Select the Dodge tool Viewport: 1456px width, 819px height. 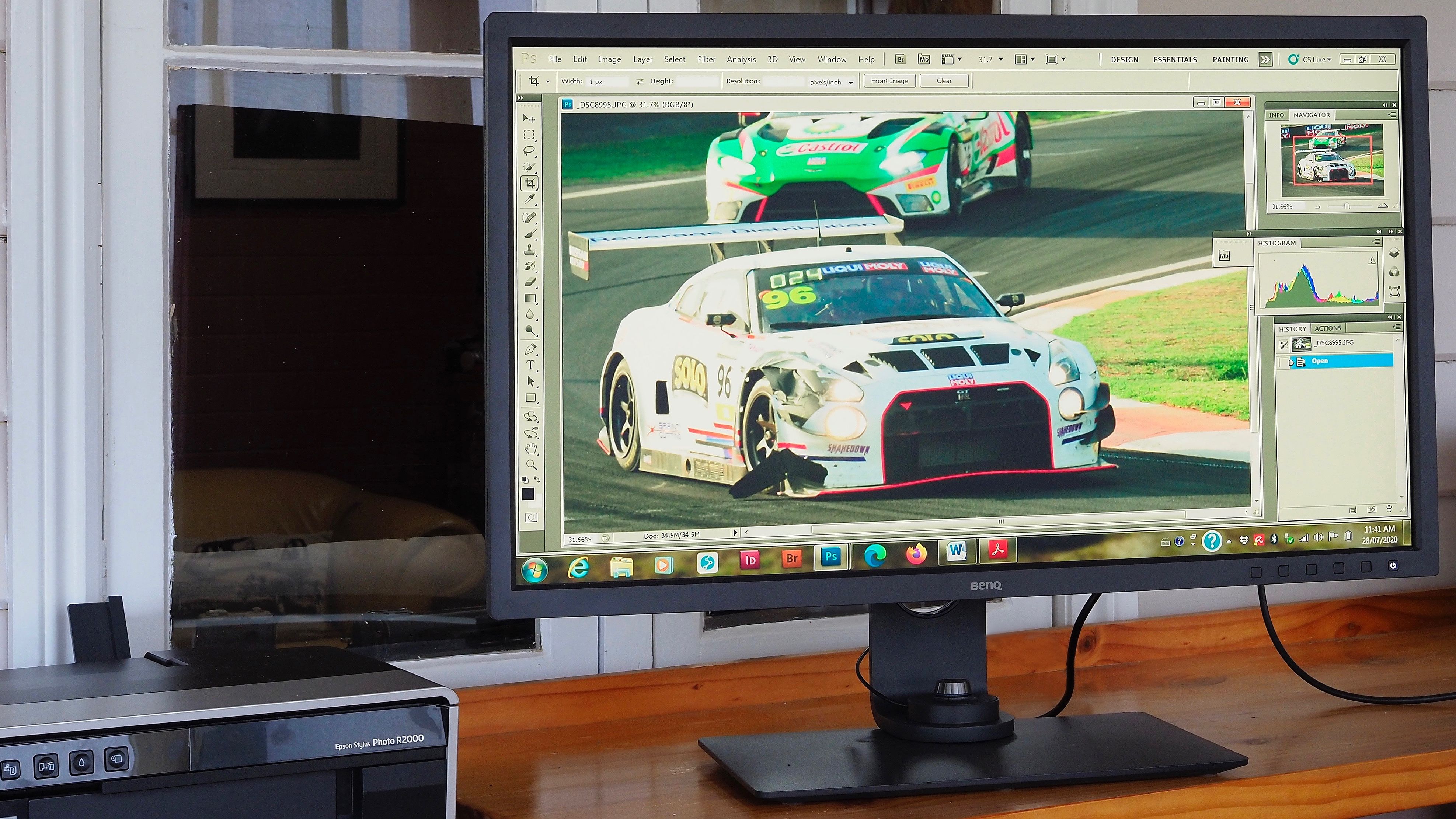[x=530, y=330]
